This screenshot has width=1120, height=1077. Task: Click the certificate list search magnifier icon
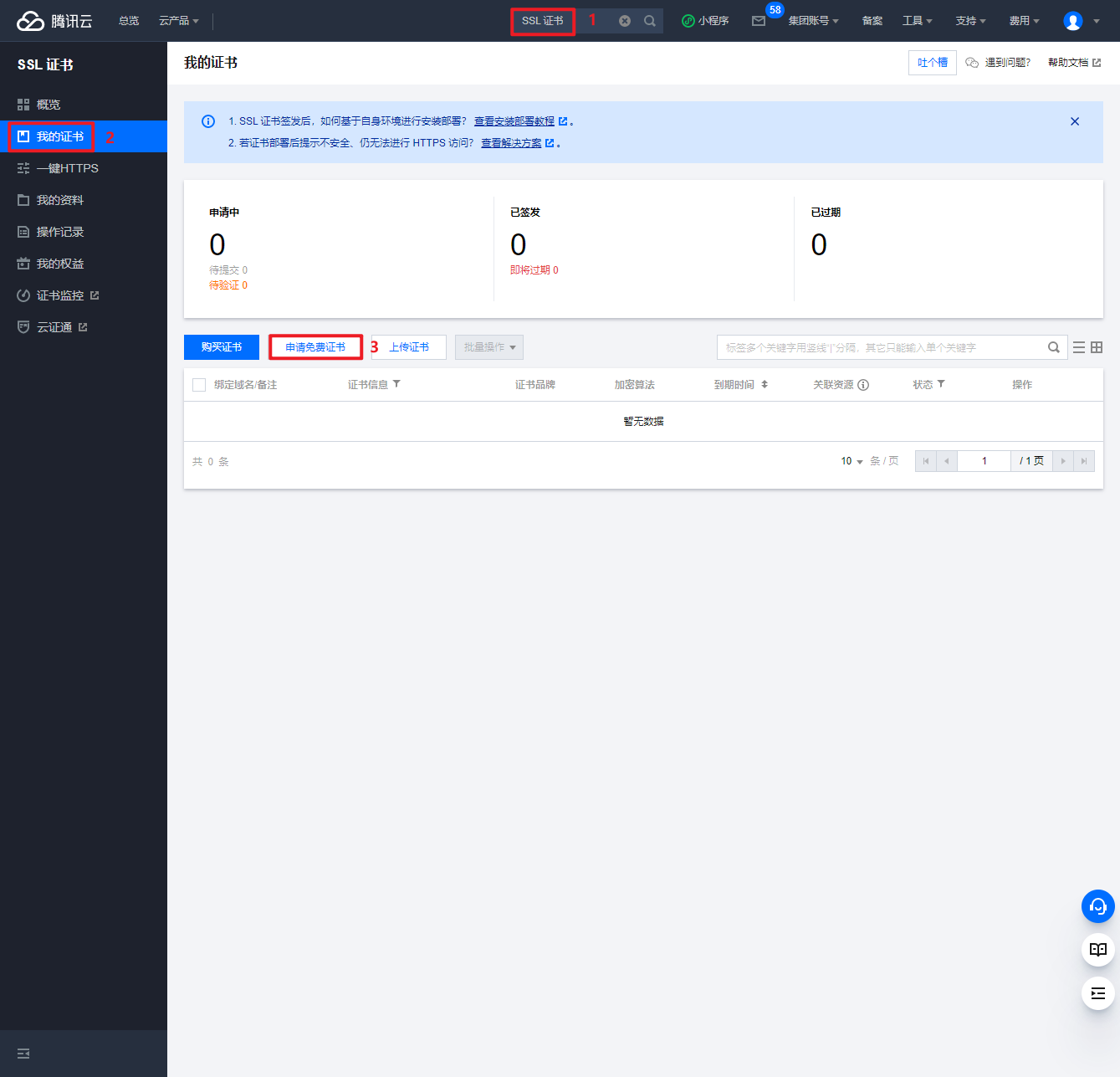pyautogui.click(x=1054, y=347)
